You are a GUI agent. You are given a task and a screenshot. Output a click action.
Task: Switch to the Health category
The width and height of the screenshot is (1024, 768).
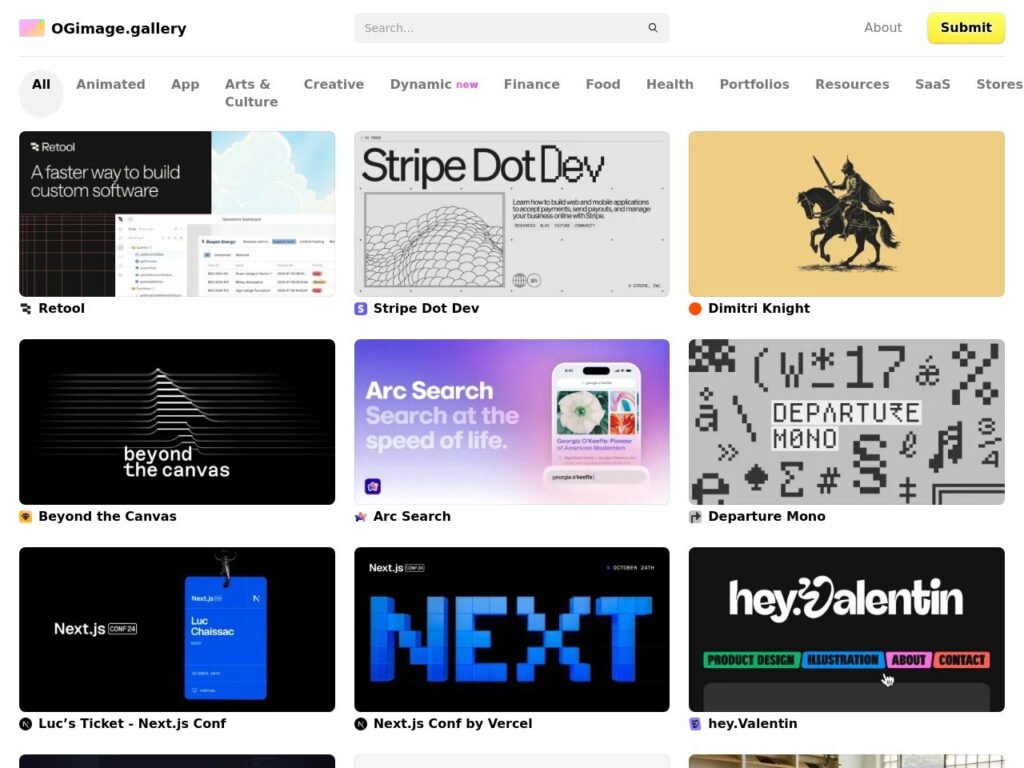[669, 84]
